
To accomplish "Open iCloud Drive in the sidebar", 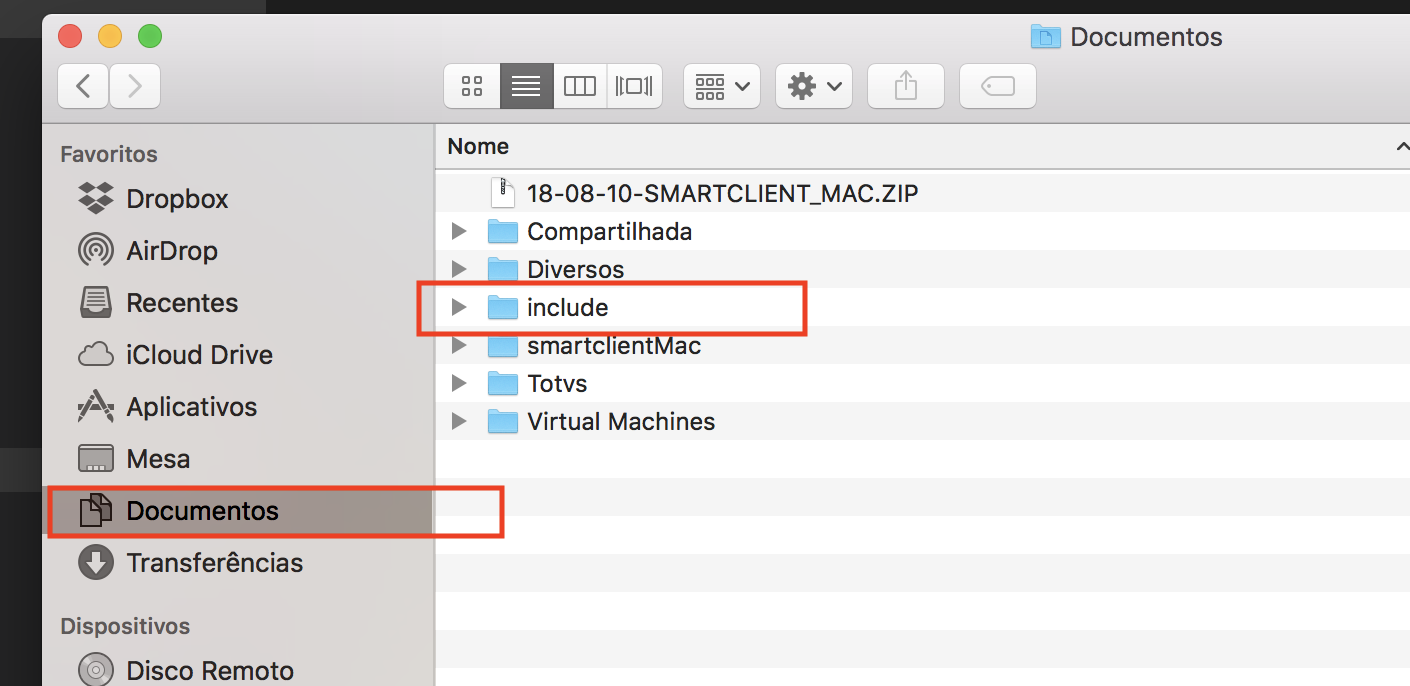I will tap(238, 355).
